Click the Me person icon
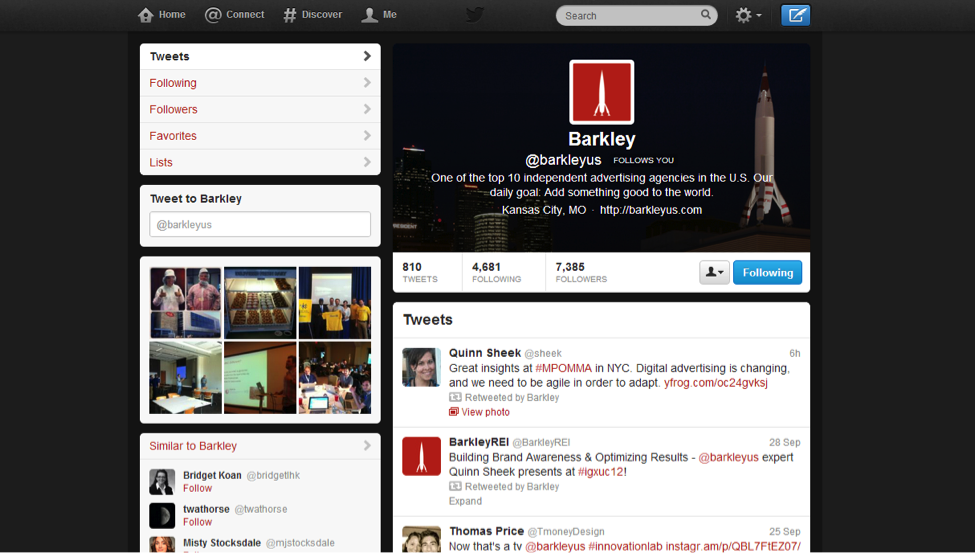 point(369,15)
